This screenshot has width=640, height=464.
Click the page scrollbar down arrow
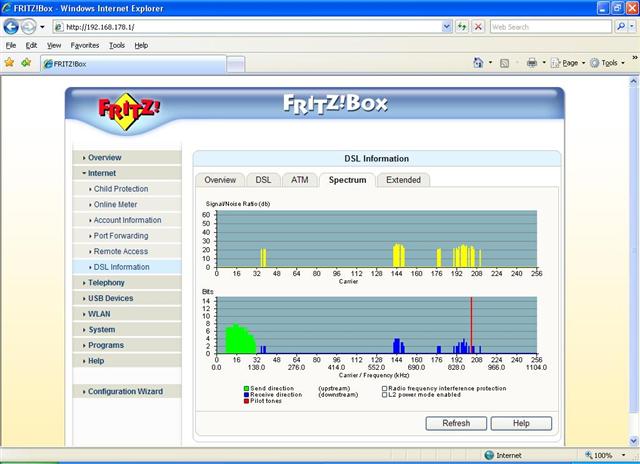pos(634,441)
